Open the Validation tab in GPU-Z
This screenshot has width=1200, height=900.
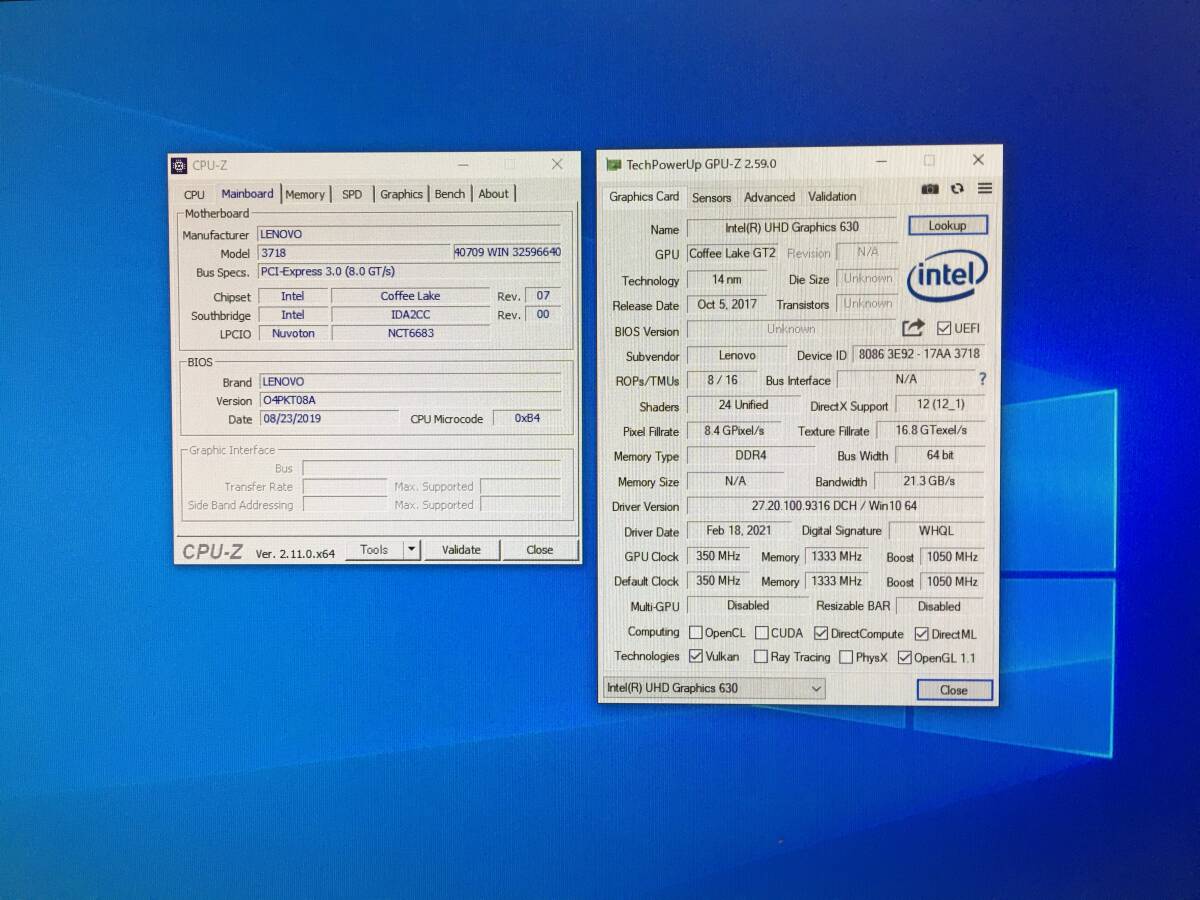[832, 196]
